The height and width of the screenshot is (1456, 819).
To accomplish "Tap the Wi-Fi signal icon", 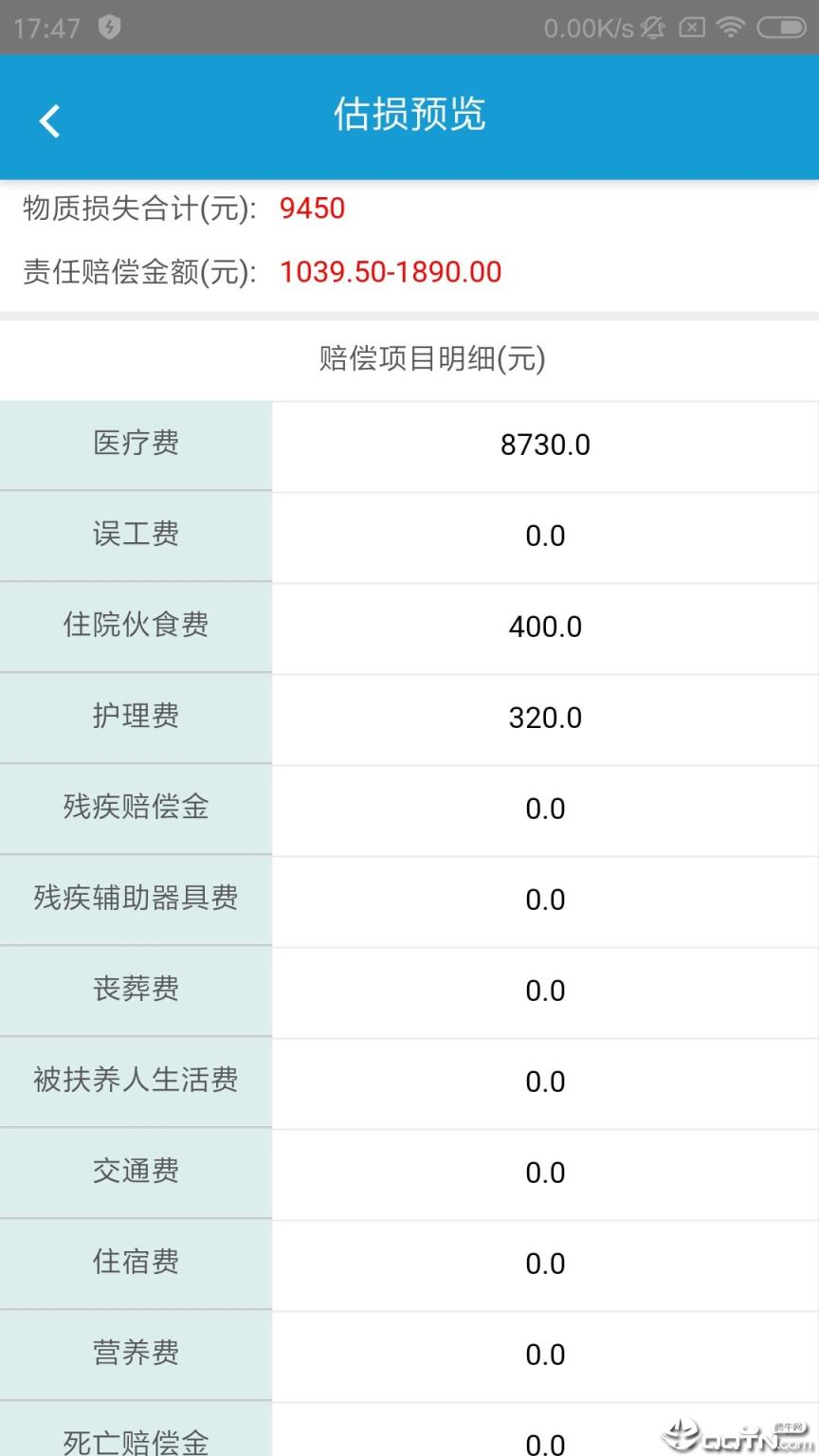I will coord(731,28).
